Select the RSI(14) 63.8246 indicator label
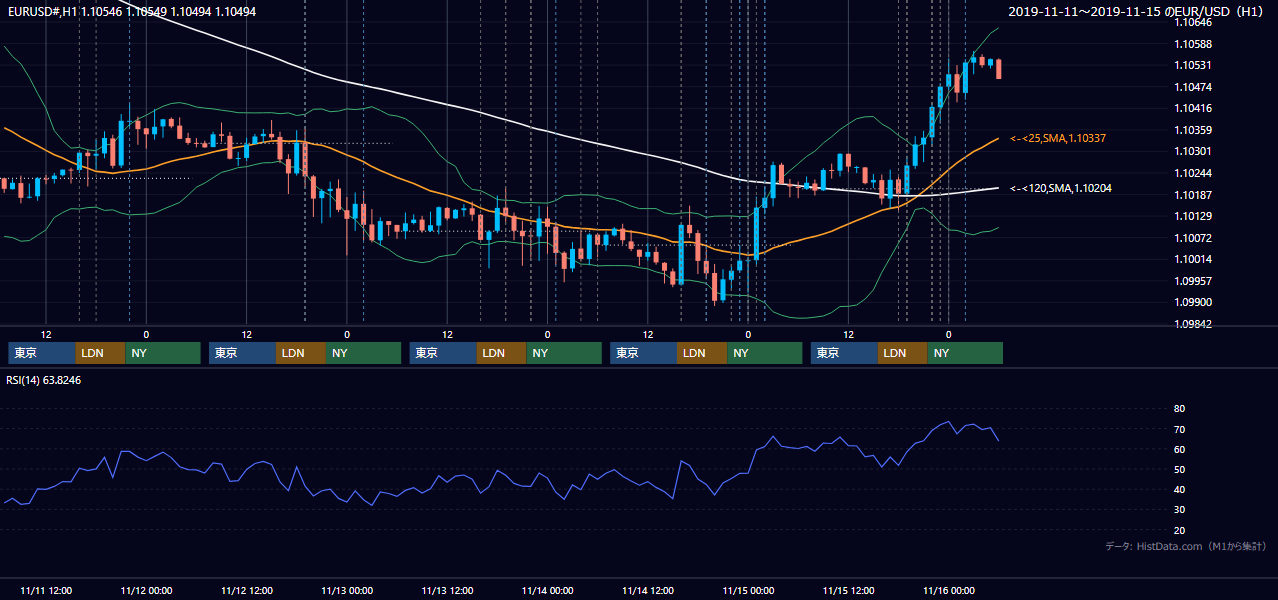 pos(44,380)
